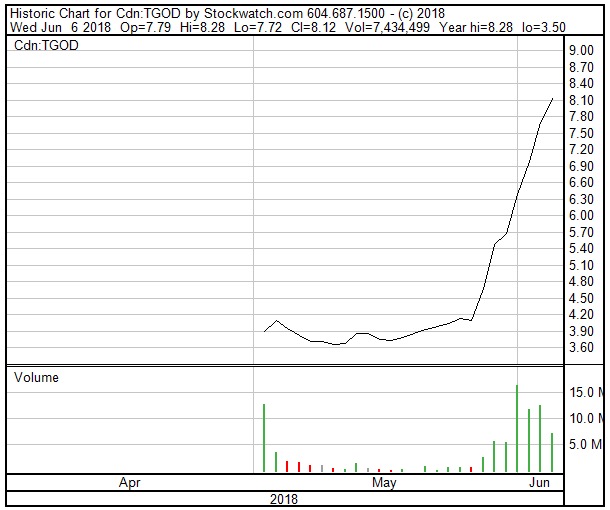Screen dimensions: 610x510
Task: Click the 'Hi=8.28' value in header
Action: [x=202, y=27]
